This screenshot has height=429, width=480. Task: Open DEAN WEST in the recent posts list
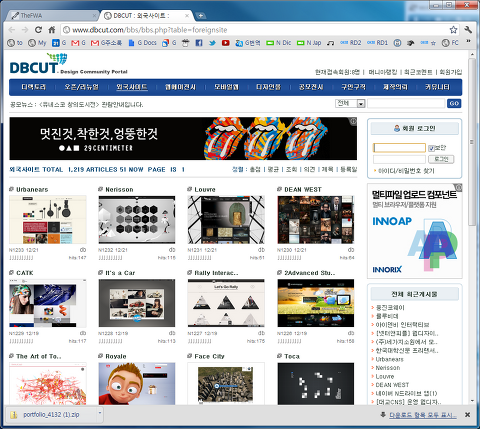click(x=392, y=385)
